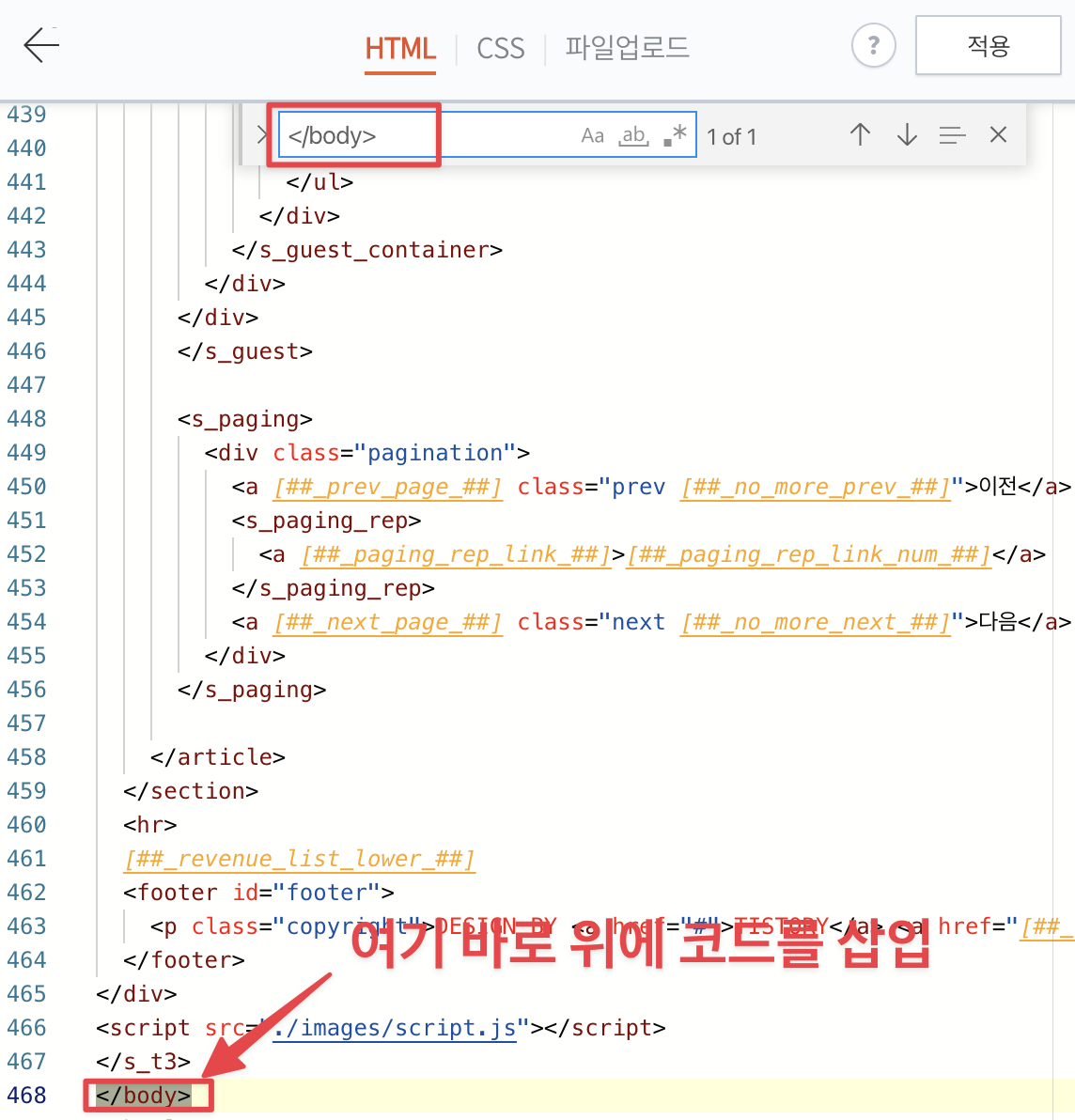Expand the replace mode chevron
The height and width of the screenshot is (1120, 1075).
[x=261, y=135]
